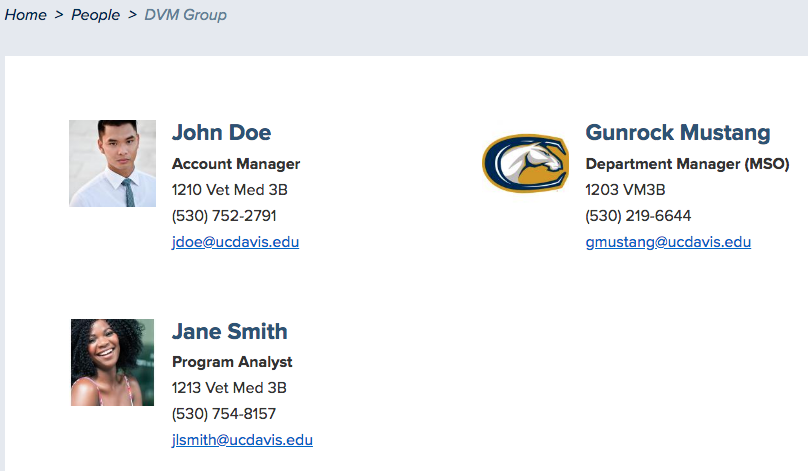Open the John Doe name heading
This screenshot has width=808, height=471.
(x=221, y=133)
